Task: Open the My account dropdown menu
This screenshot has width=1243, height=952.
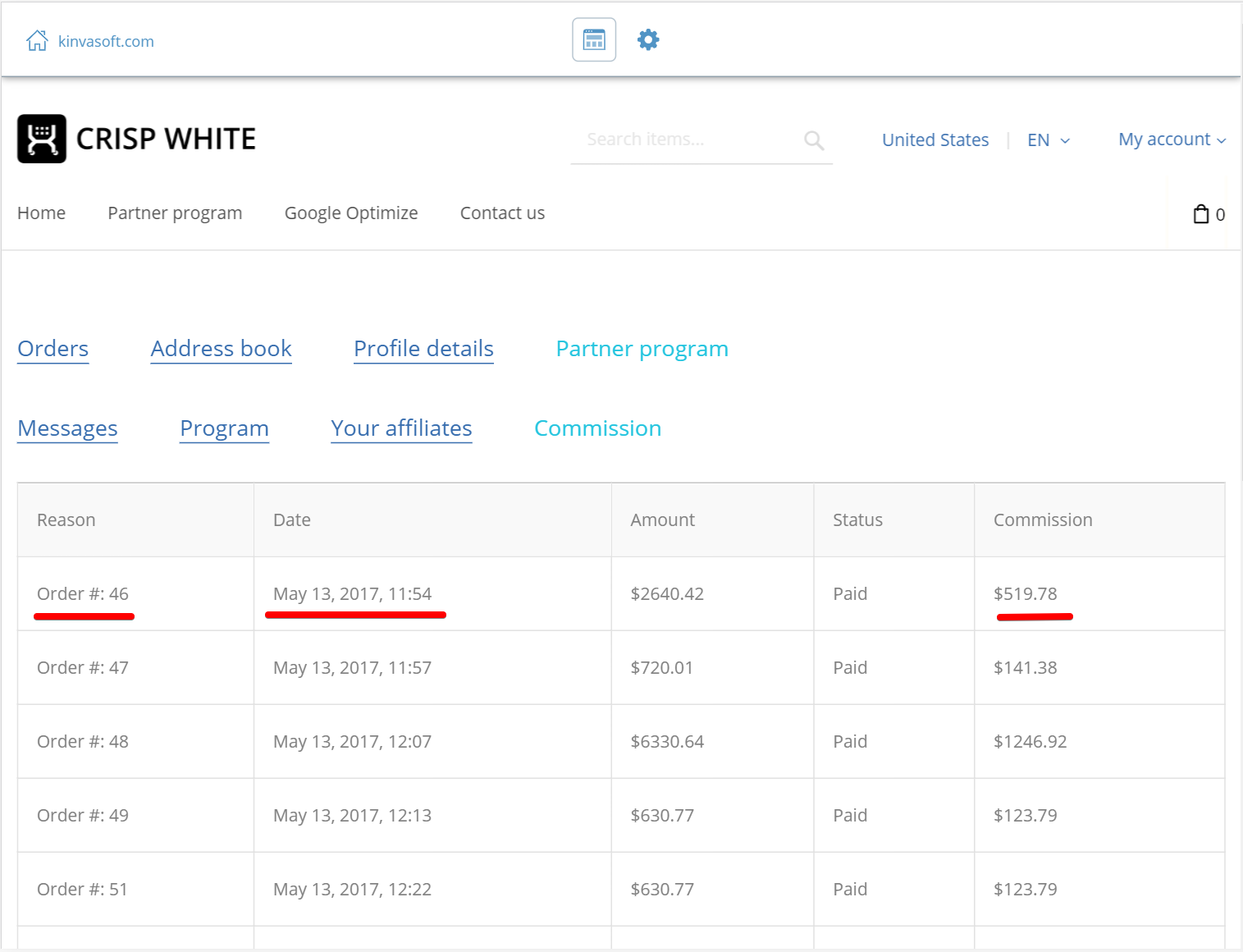Action: click(x=1172, y=140)
